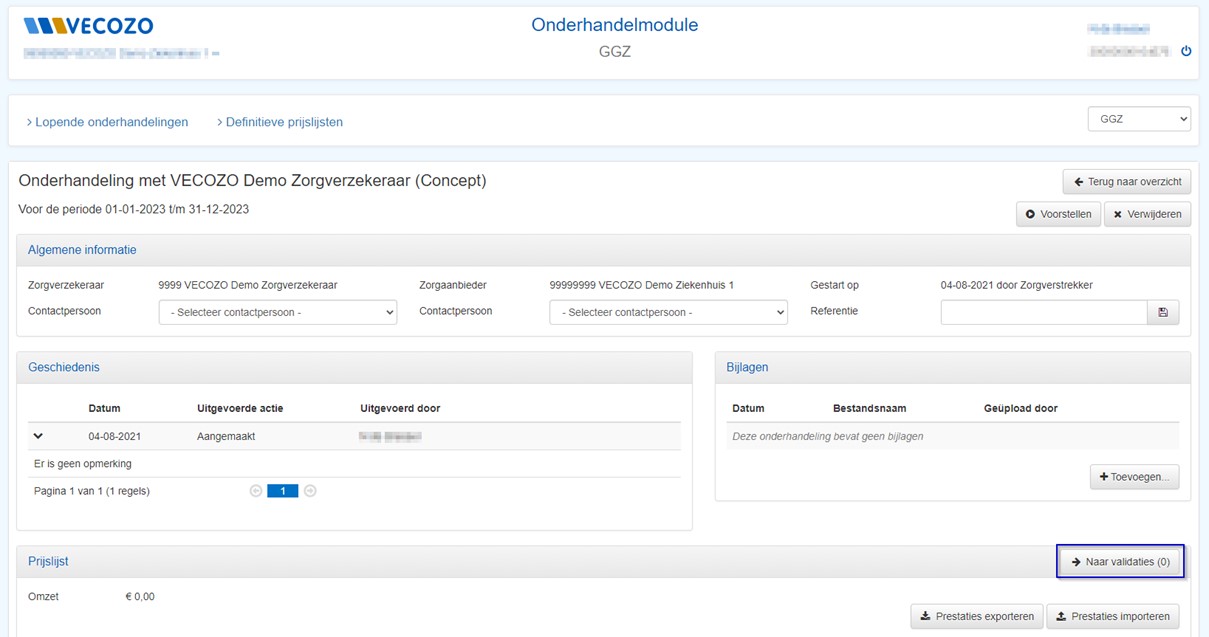Collapse the 04-08-2021 history row chevron
This screenshot has height=637, width=1209.
39,436
